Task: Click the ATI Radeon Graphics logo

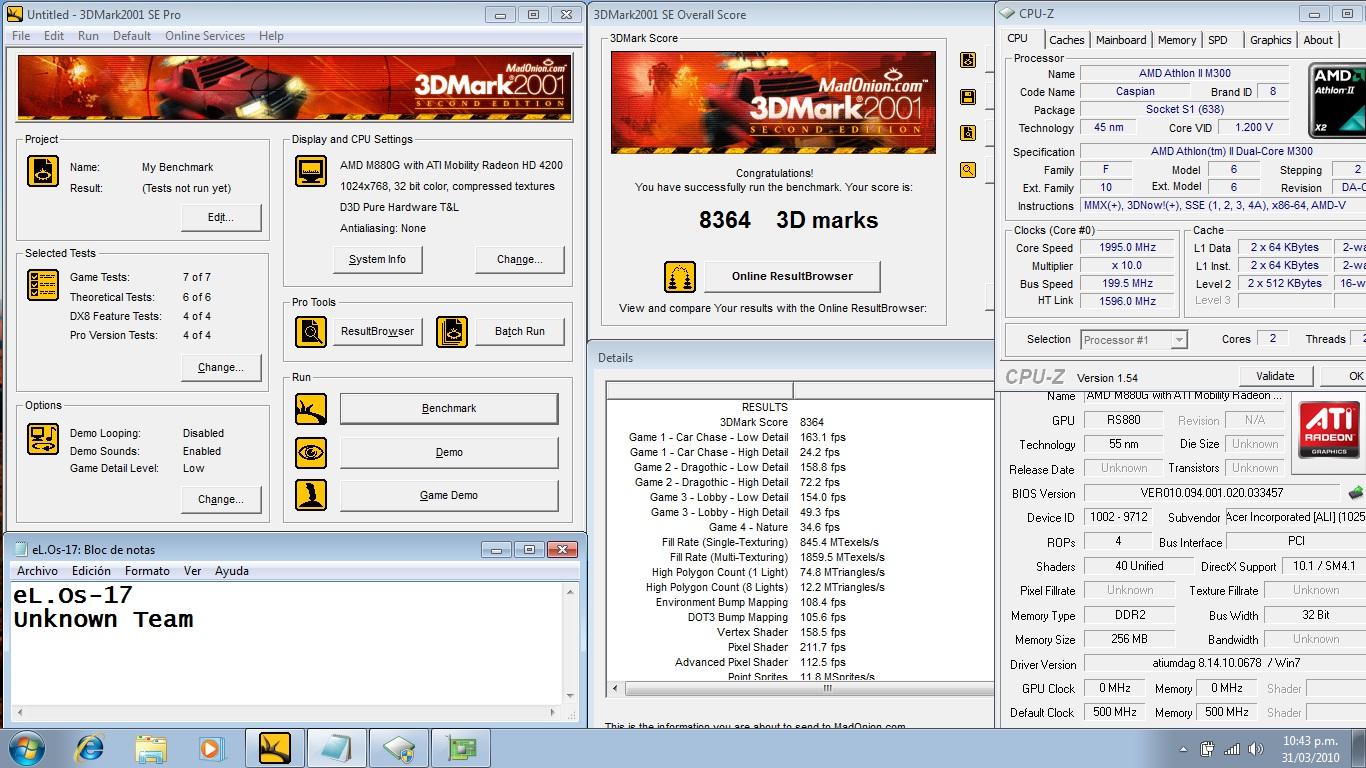Action: pyautogui.click(x=1329, y=429)
